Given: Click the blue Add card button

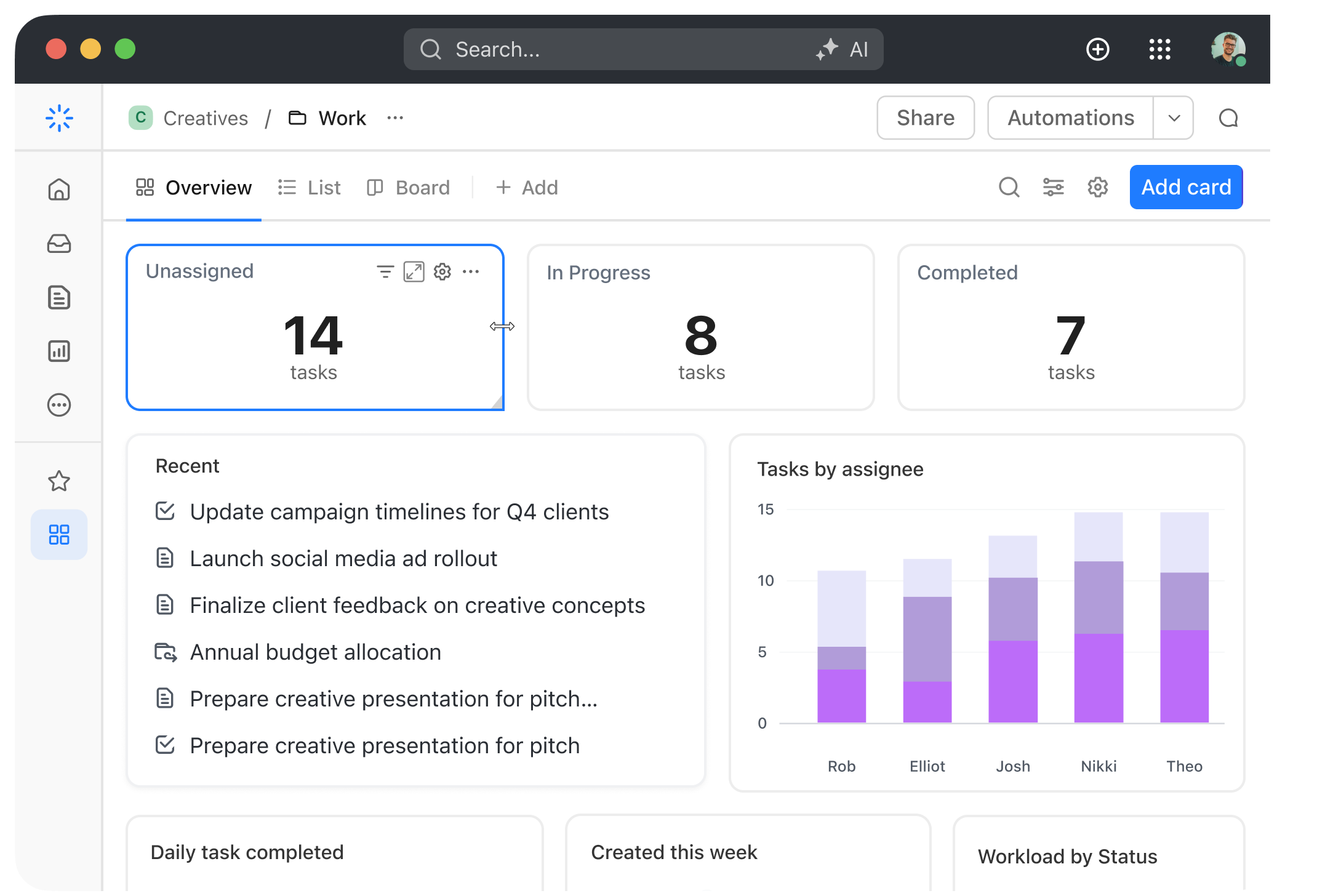Looking at the screenshot, I should point(1186,187).
